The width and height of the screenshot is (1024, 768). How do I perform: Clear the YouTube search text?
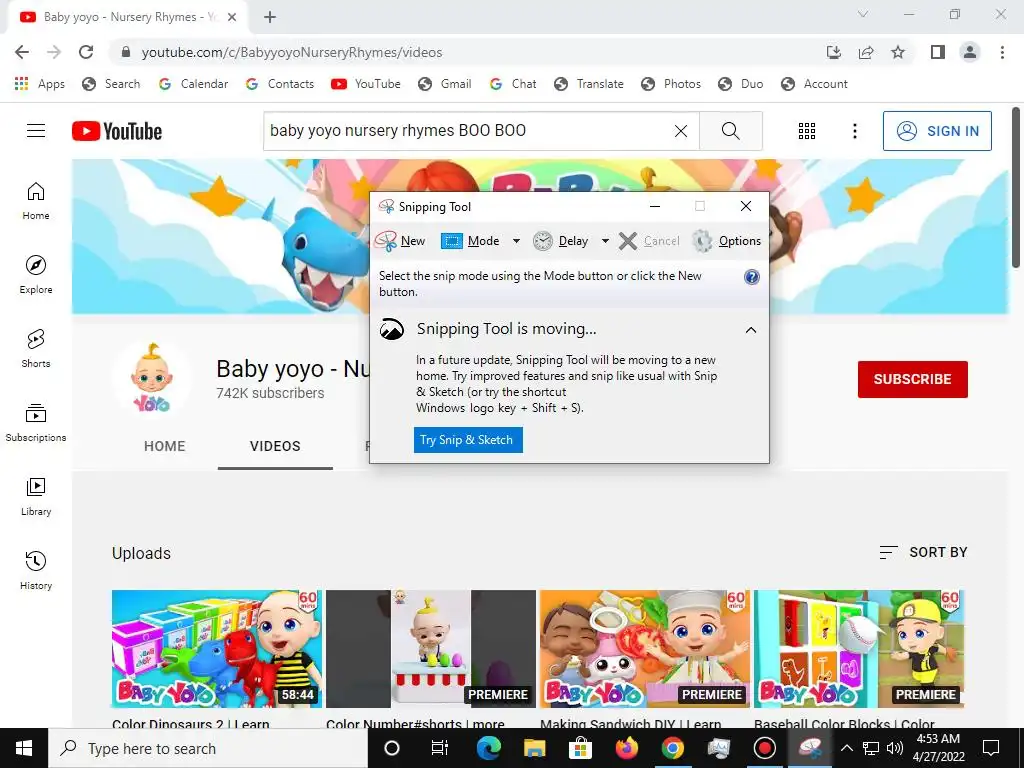(680, 131)
